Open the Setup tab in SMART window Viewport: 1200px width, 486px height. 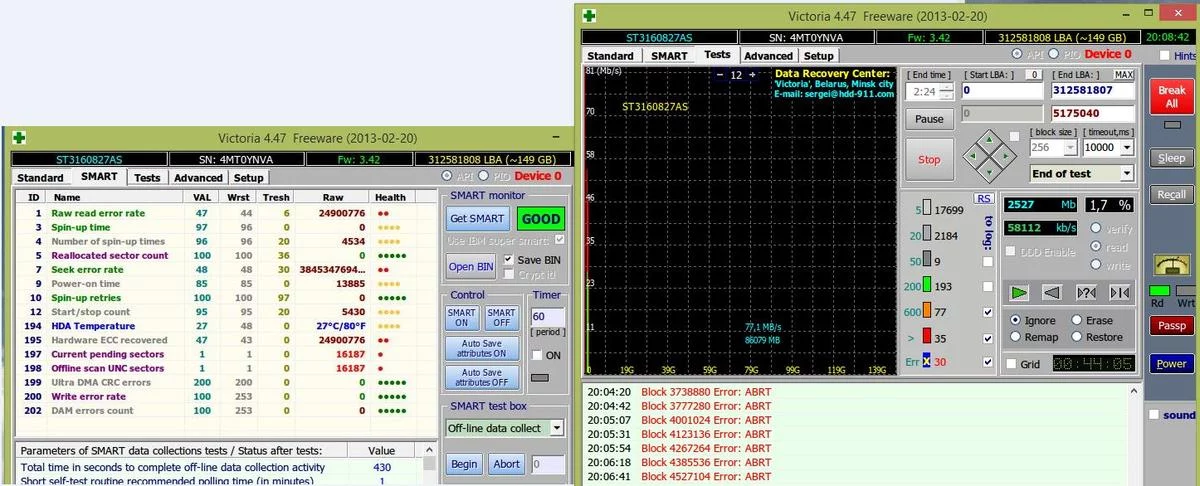pos(248,178)
